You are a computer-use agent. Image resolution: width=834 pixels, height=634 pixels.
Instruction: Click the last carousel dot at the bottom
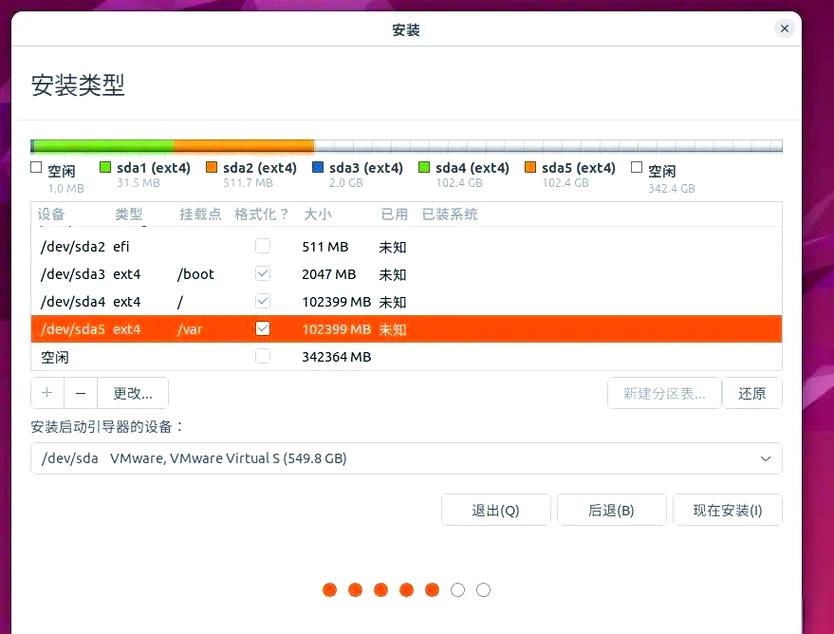(x=484, y=590)
